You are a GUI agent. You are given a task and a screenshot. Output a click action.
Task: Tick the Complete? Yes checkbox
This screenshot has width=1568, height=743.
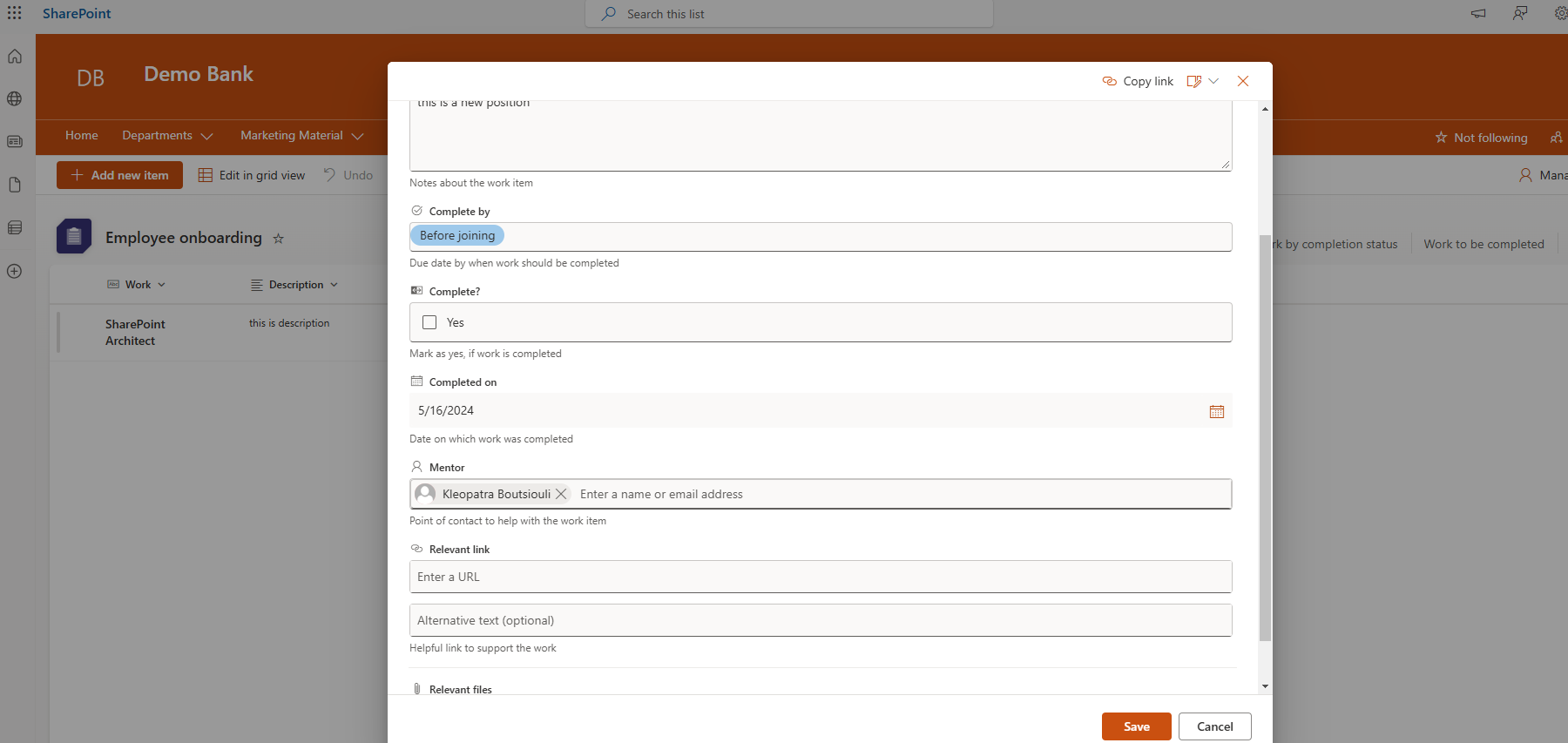[x=429, y=322]
